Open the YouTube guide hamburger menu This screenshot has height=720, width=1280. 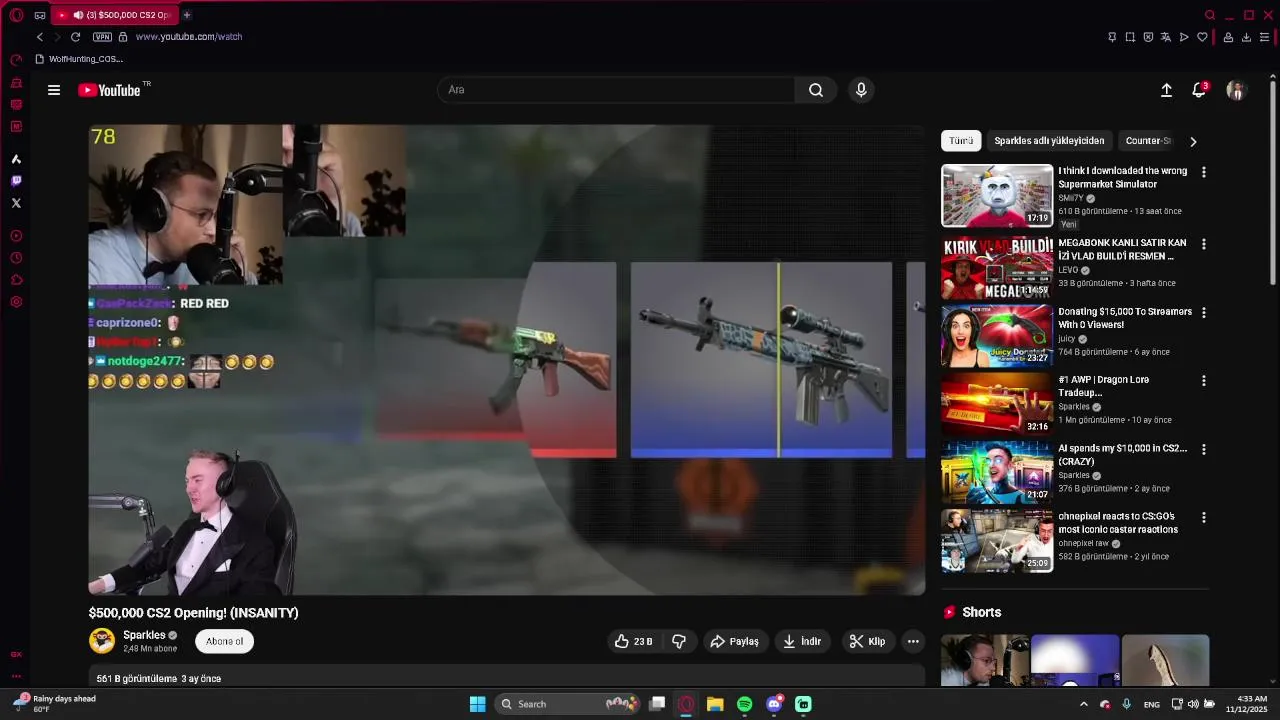[54, 90]
